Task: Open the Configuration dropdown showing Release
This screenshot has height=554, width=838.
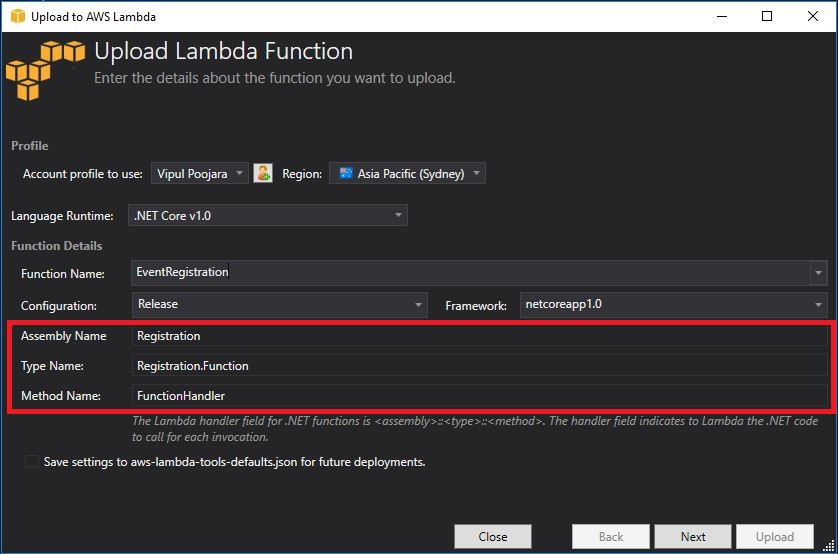Action: tap(280, 305)
